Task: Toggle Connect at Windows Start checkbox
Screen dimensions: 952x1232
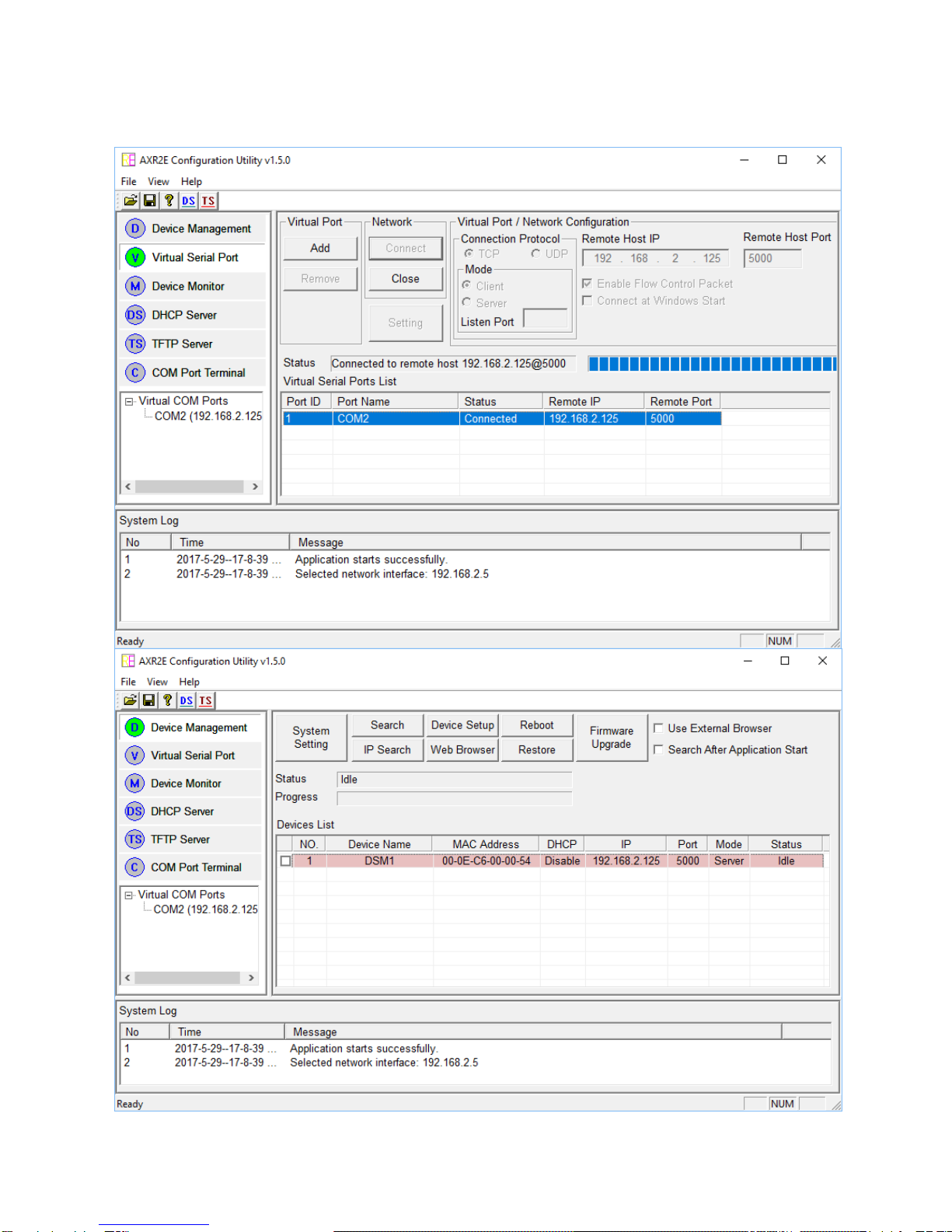Action: pyautogui.click(x=588, y=301)
